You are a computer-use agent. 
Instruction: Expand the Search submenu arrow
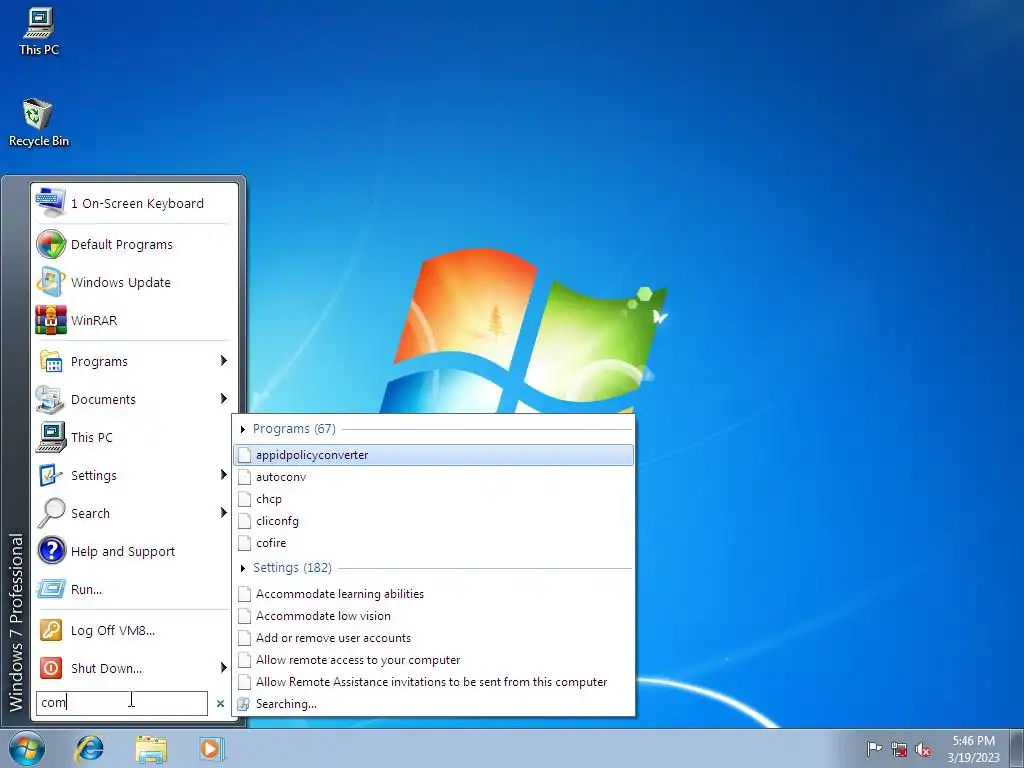click(x=223, y=513)
